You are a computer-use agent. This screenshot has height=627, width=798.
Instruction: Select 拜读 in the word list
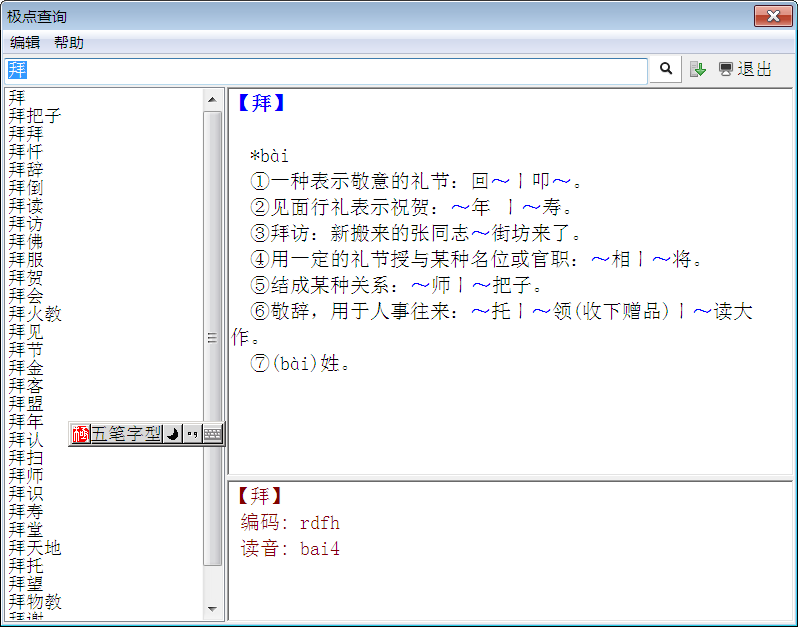[26, 206]
